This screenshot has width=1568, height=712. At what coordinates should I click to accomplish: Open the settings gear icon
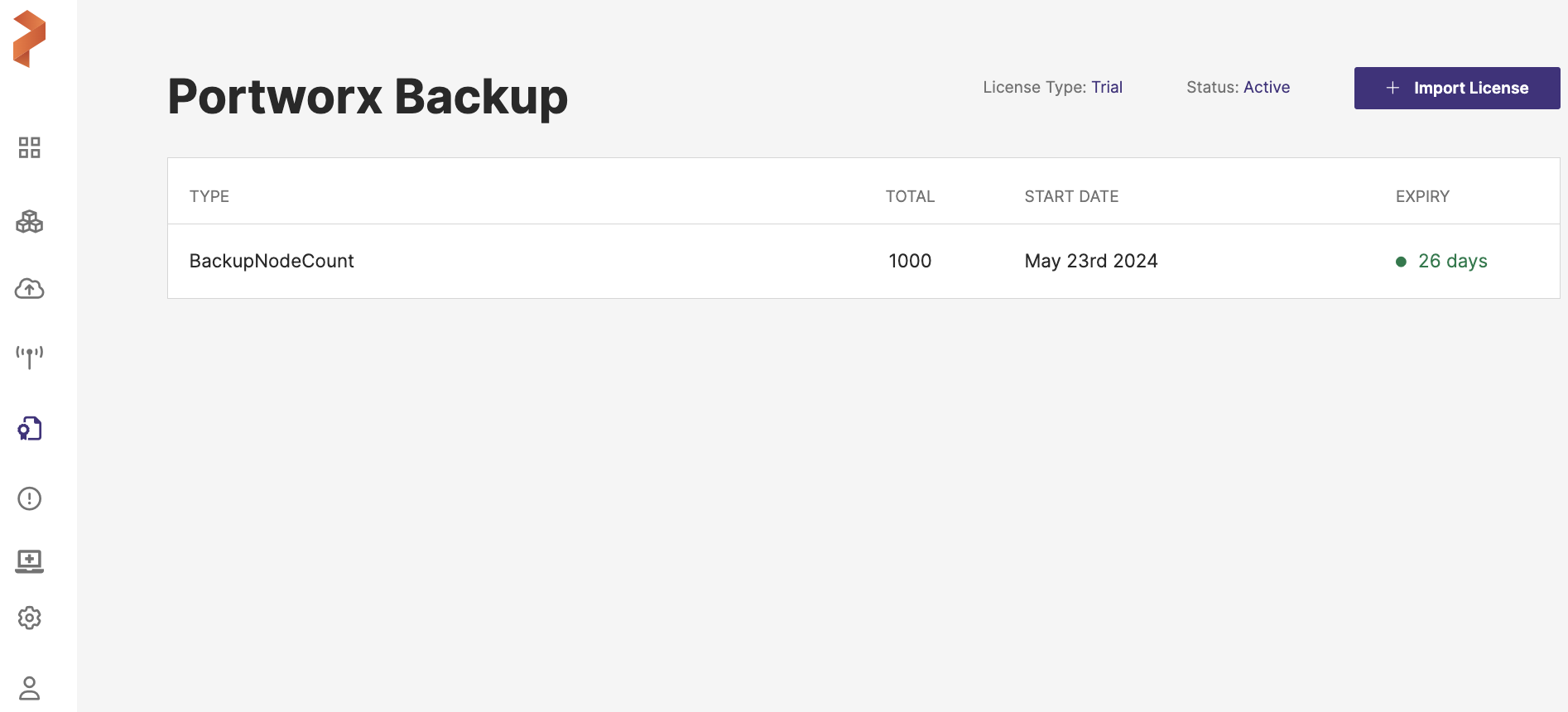[30, 618]
